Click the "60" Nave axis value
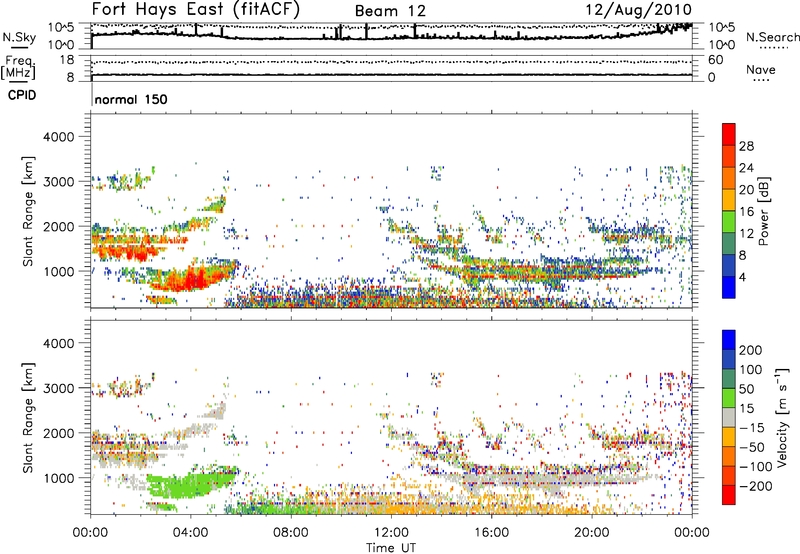This screenshot has width=800, height=554. [x=715, y=60]
